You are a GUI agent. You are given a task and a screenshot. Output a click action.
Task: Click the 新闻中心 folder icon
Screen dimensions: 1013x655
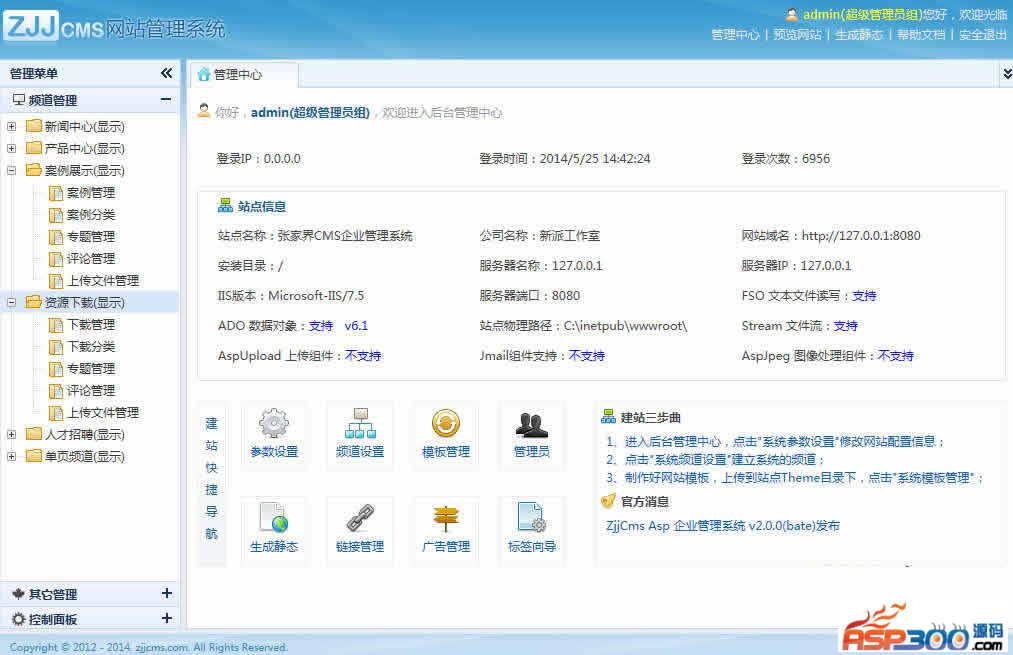coord(34,126)
